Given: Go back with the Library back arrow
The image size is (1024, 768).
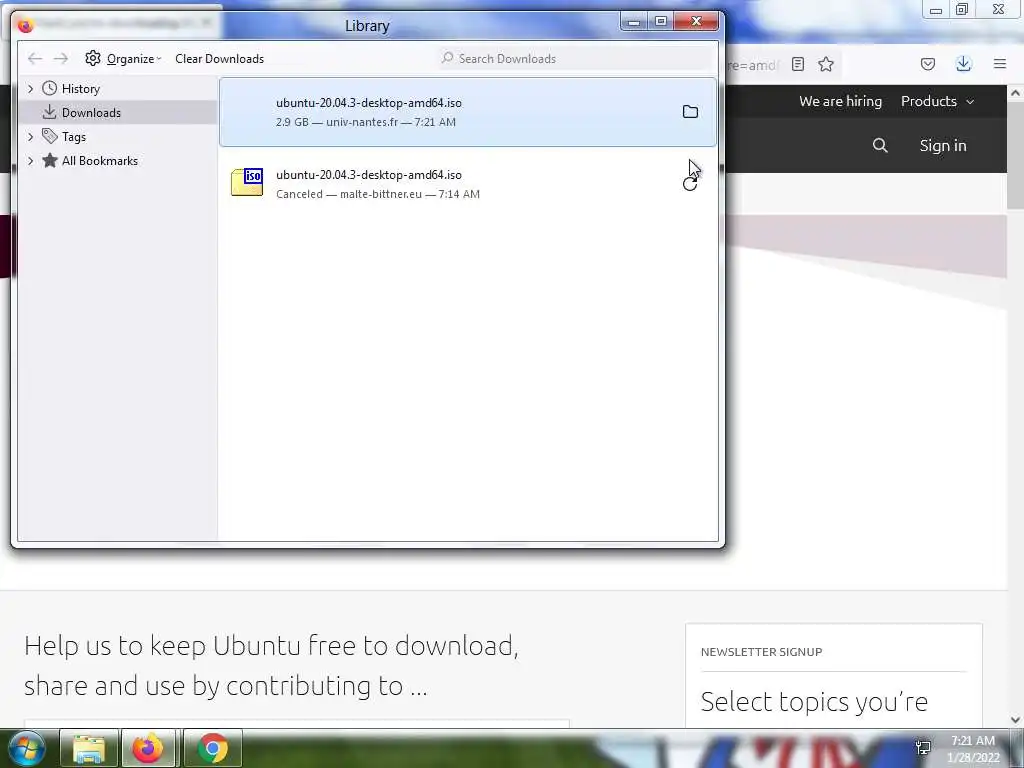Looking at the screenshot, I should [x=35, y=59].
